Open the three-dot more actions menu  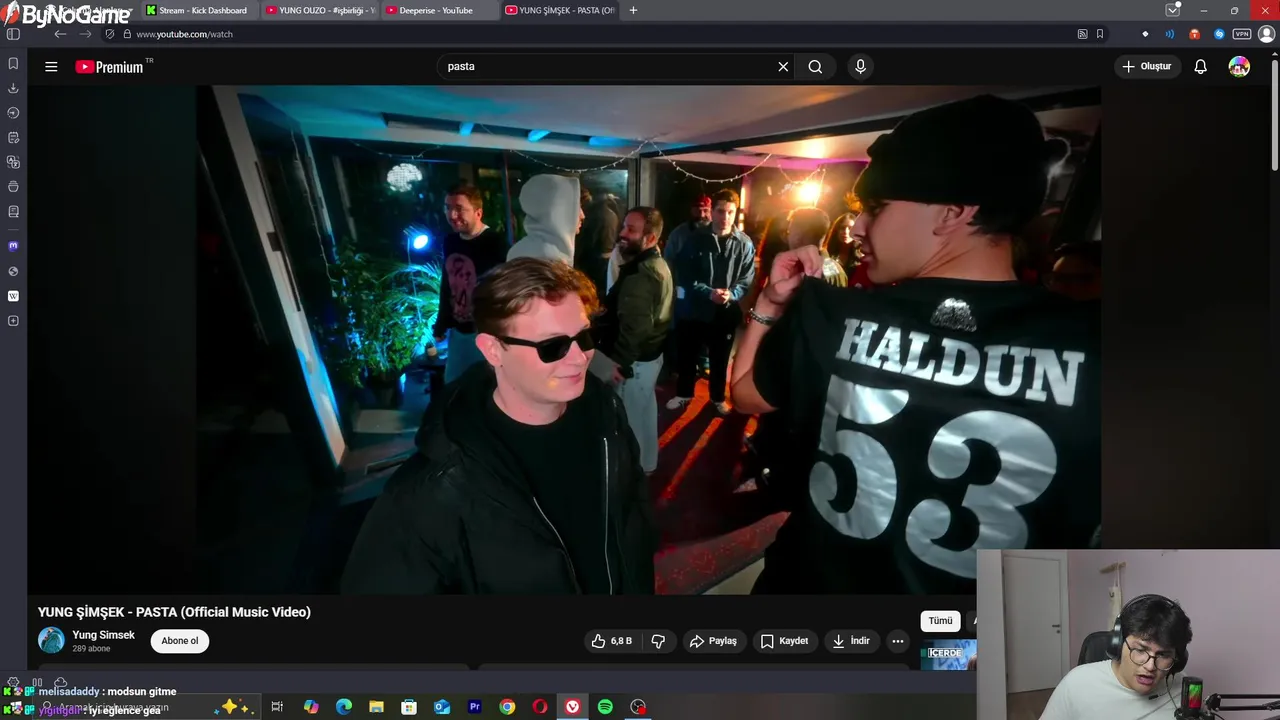(x=898, y=641)
